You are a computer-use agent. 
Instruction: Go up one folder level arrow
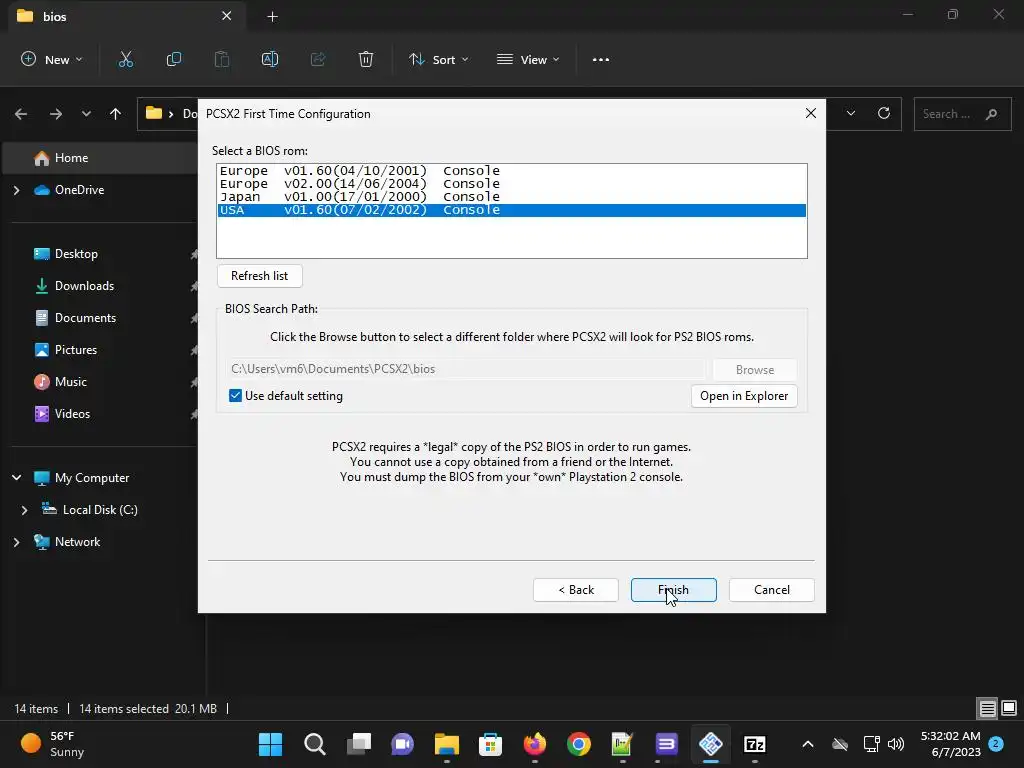pos(116,114)
